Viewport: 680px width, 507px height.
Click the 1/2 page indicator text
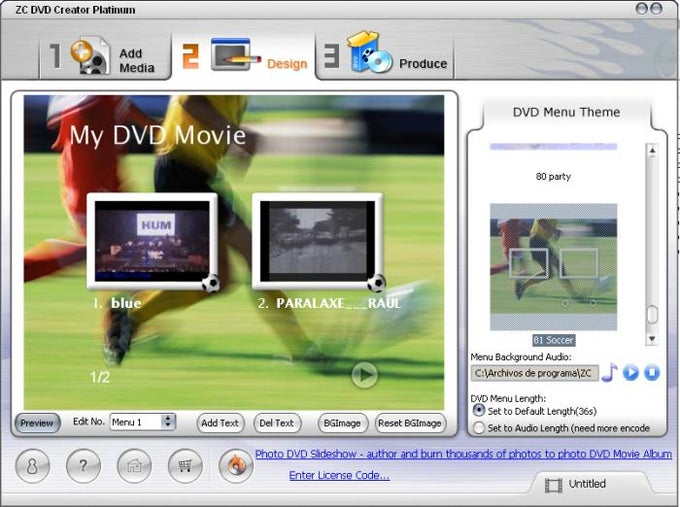coord(100,377)
